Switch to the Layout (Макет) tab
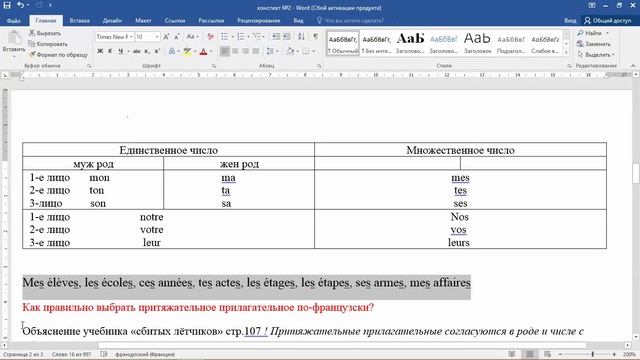 [x=143, y=20]
